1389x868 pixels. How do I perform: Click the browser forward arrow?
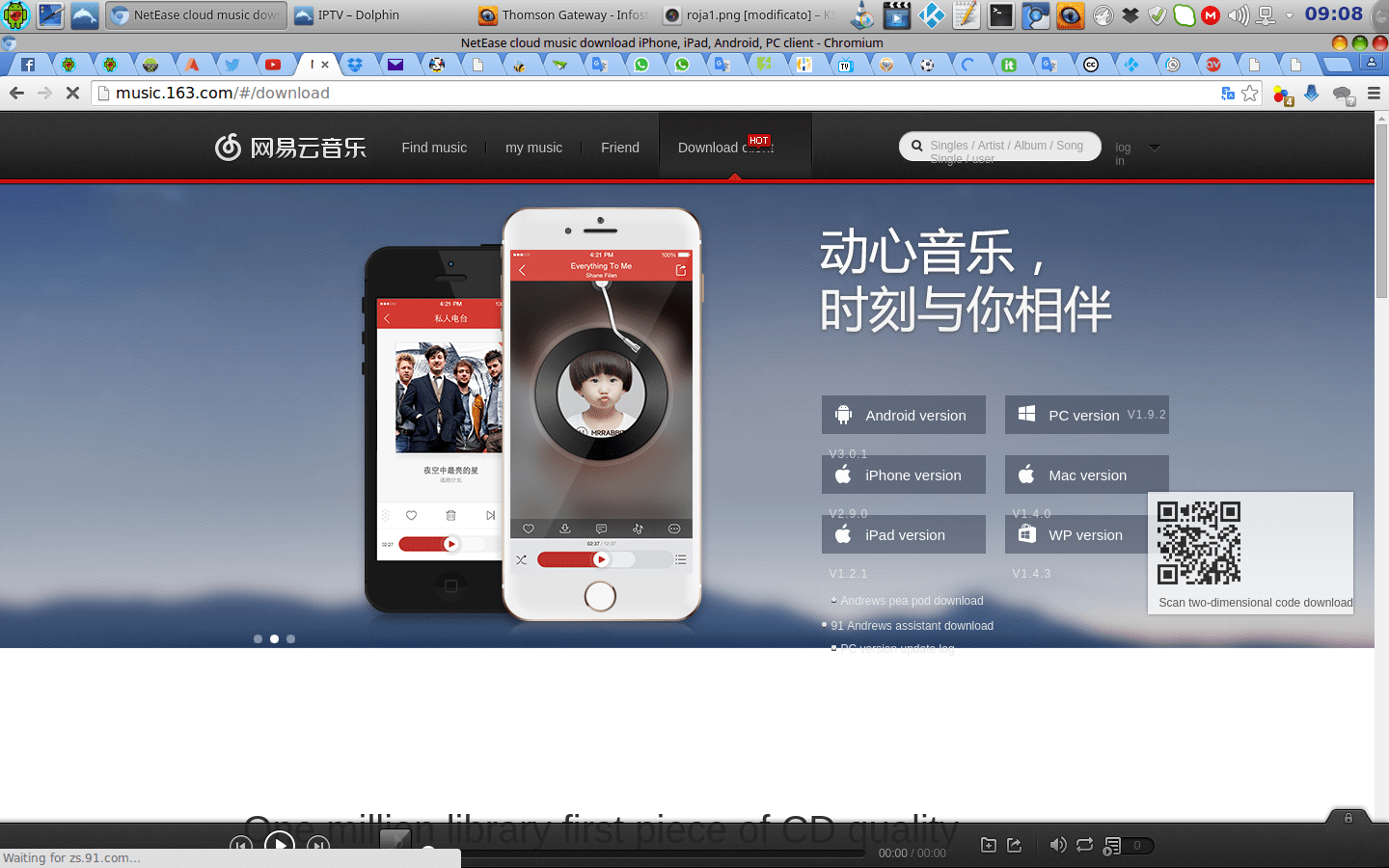(44, 93)
